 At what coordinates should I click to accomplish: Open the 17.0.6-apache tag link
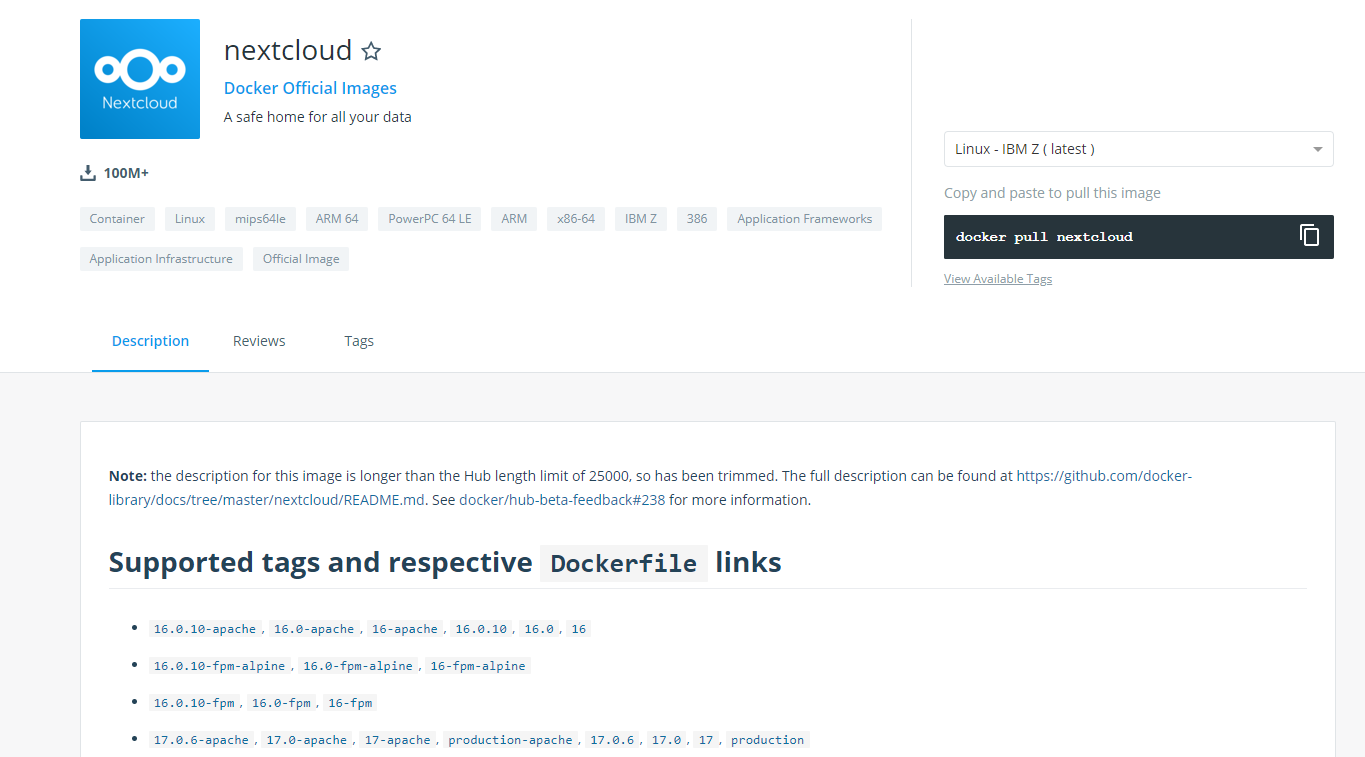201,740
